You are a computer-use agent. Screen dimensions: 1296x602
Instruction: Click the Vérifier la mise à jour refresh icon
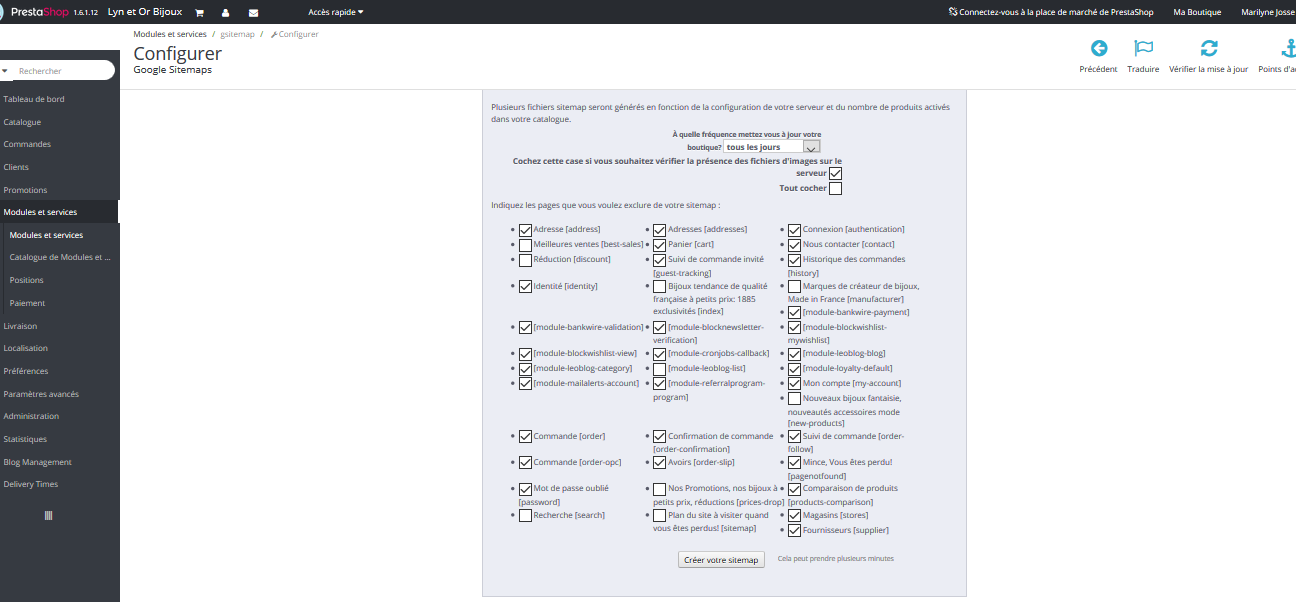[x=1209, y=49]
